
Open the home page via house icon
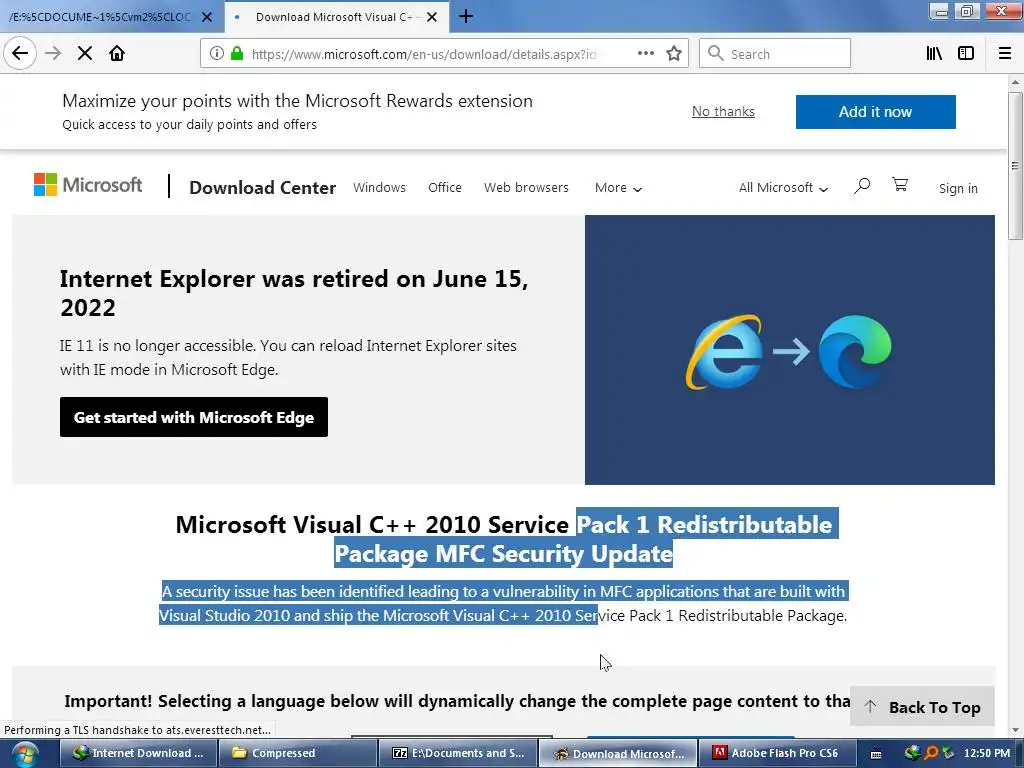(117, 54)
